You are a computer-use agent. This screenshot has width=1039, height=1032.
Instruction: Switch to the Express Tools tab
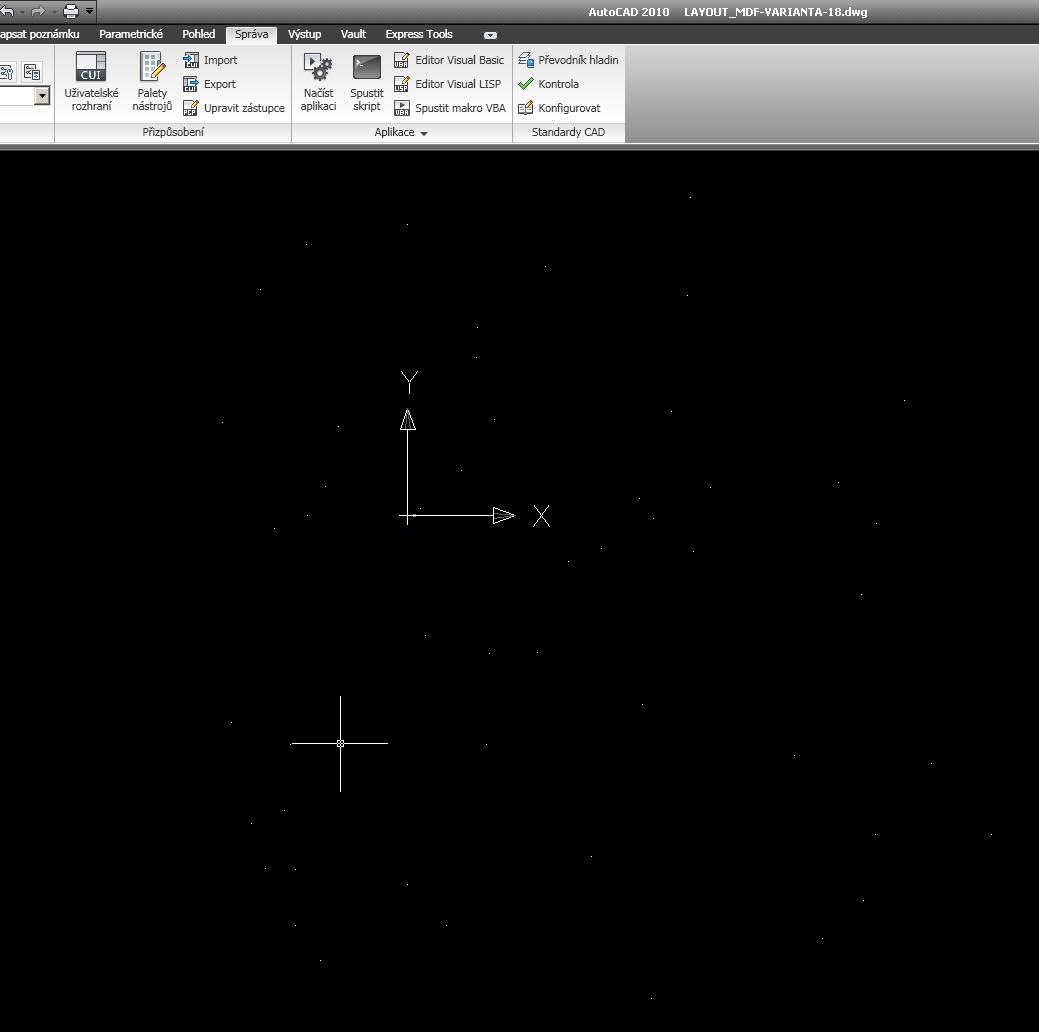tap(419, 34)
